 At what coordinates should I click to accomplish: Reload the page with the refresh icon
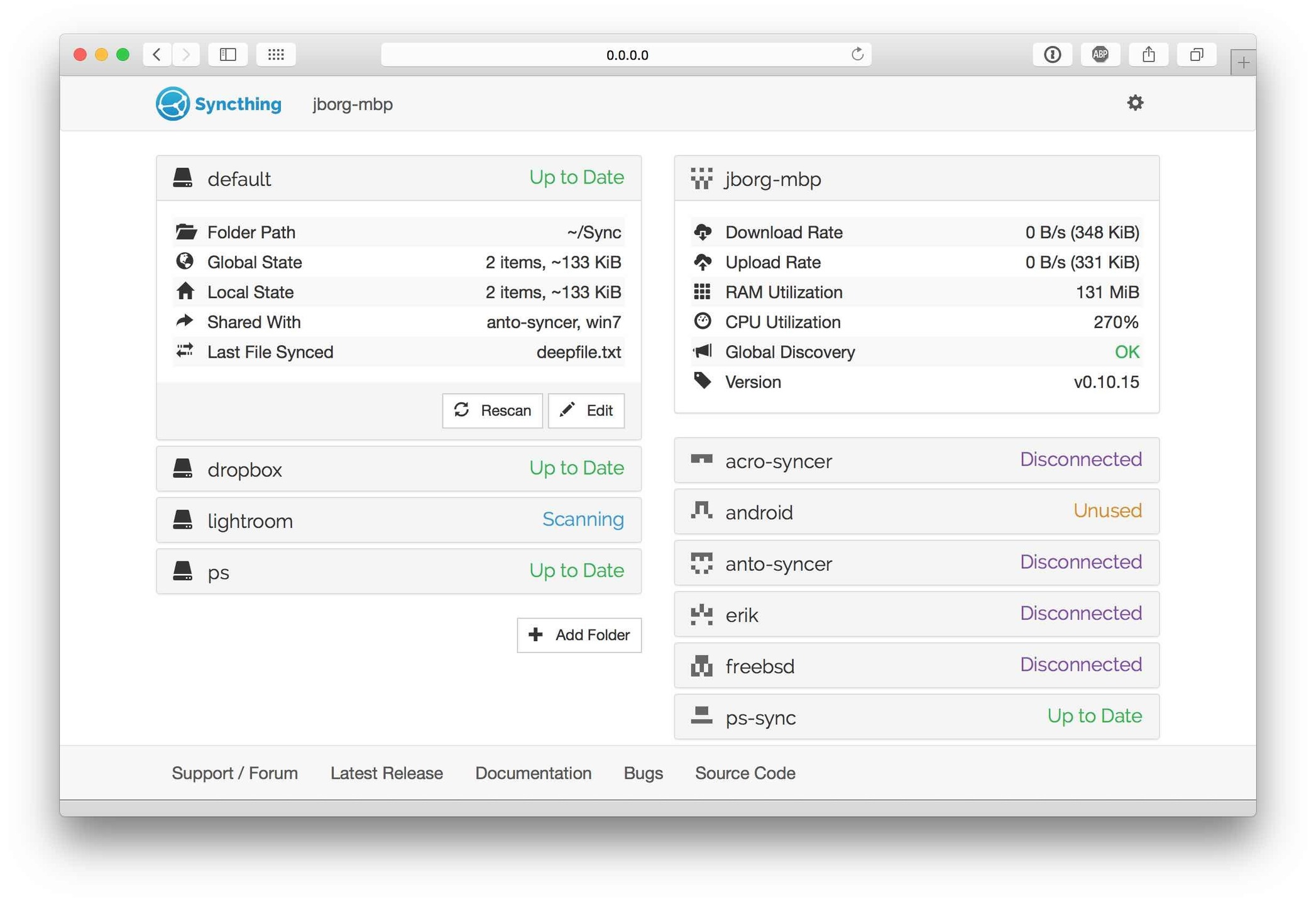pos(857,55)
